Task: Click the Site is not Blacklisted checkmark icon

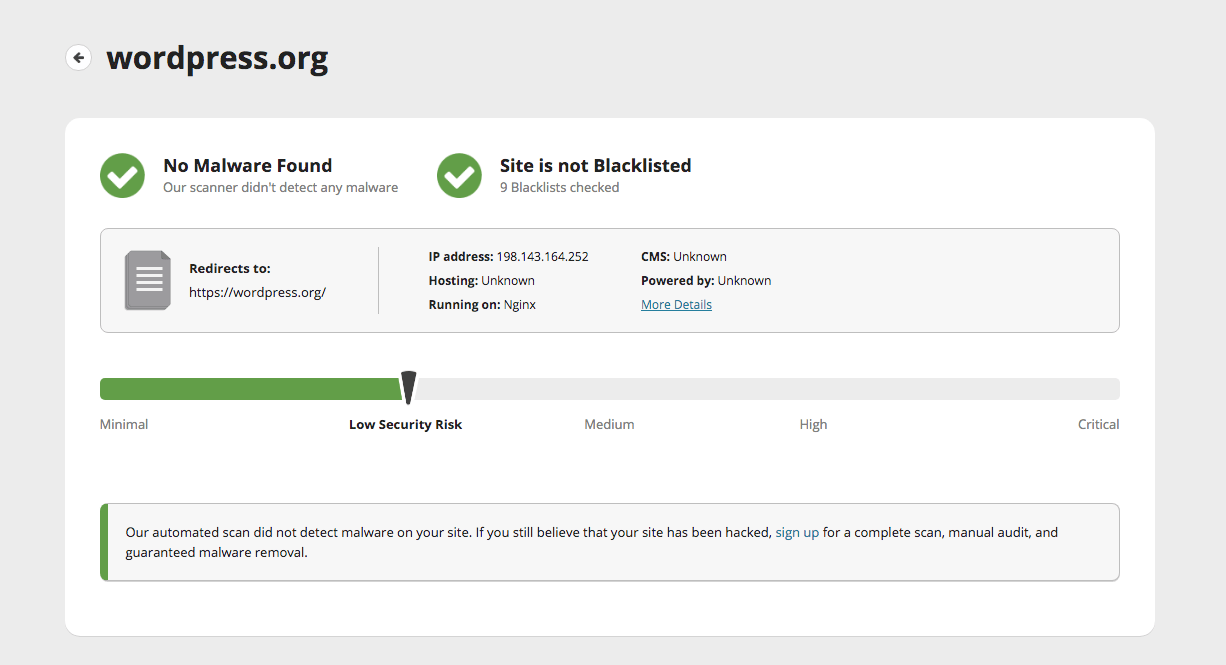Action: [460, 176]
